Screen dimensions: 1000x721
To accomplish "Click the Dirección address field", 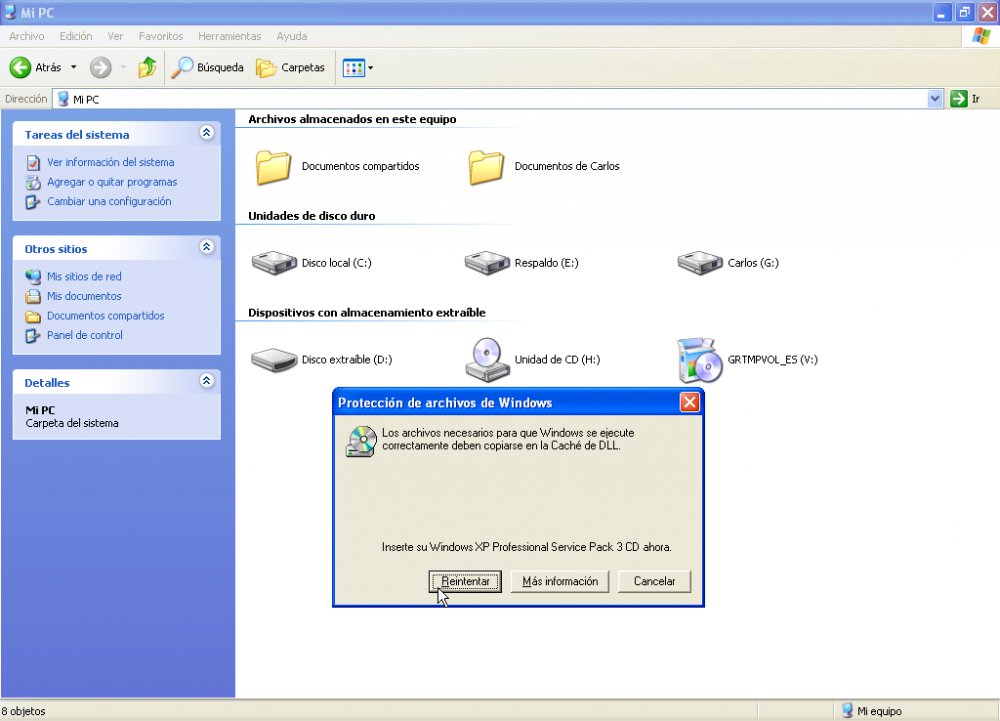I will (500, 99).
